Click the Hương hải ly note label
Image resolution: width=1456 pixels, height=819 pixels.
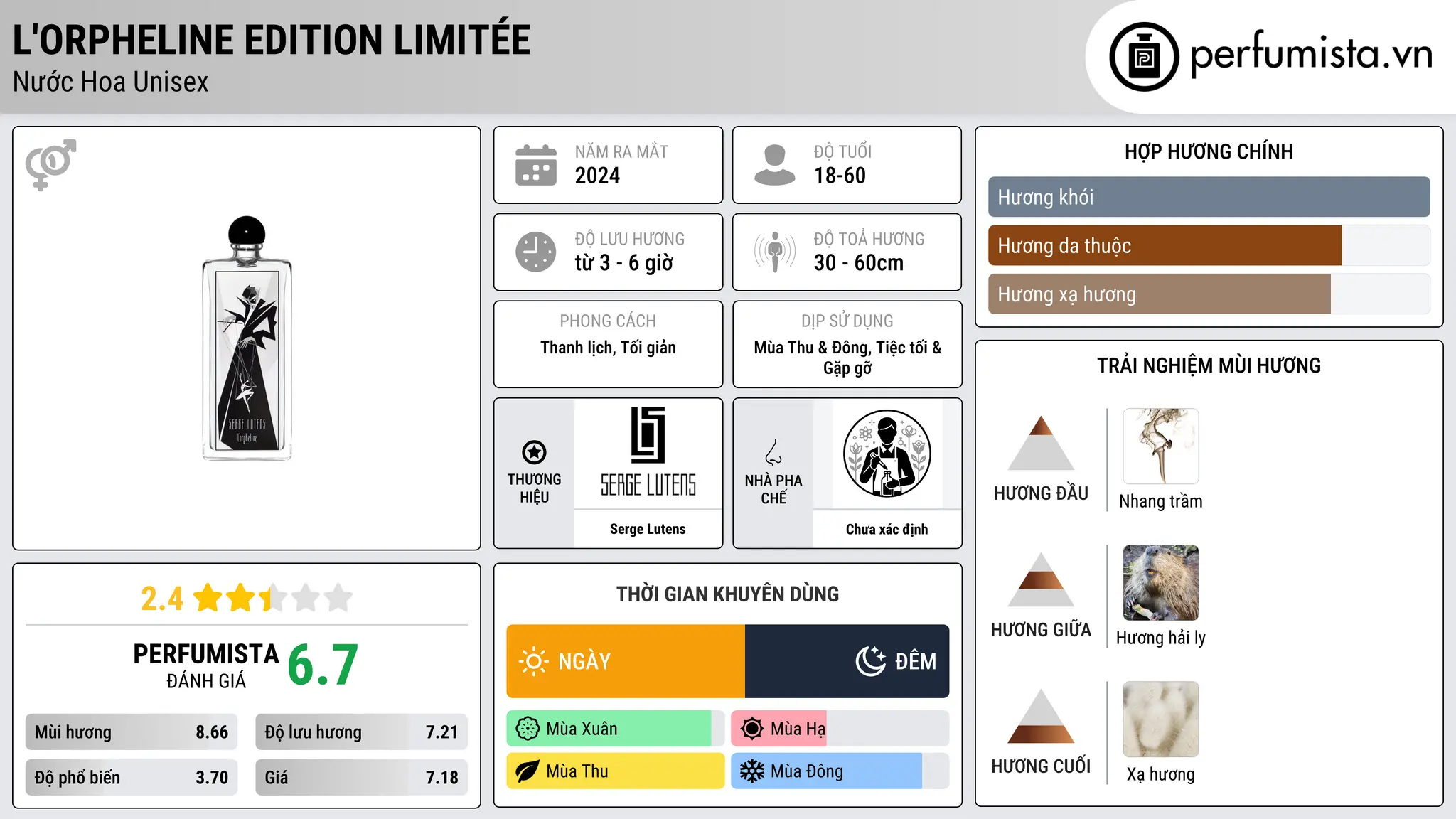click(x=1161, y=638)
